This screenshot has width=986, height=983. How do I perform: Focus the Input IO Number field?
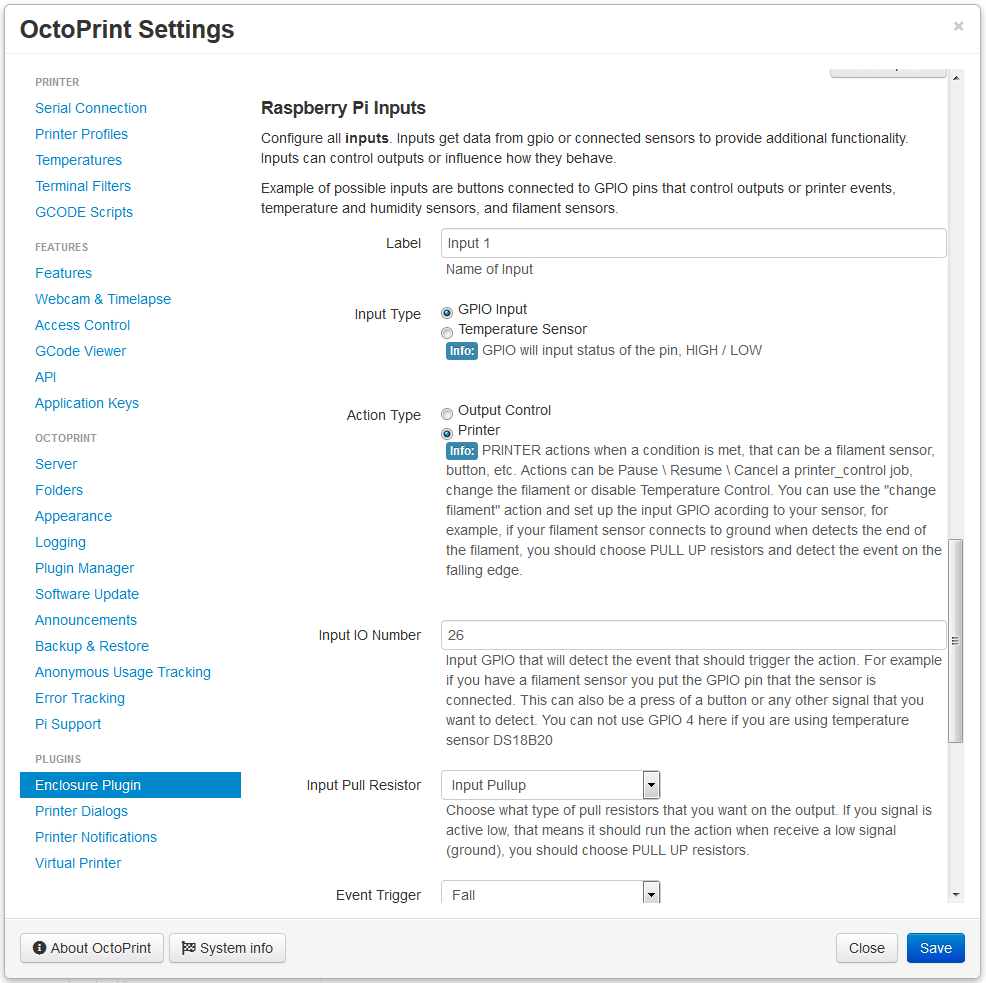[693, 635]
